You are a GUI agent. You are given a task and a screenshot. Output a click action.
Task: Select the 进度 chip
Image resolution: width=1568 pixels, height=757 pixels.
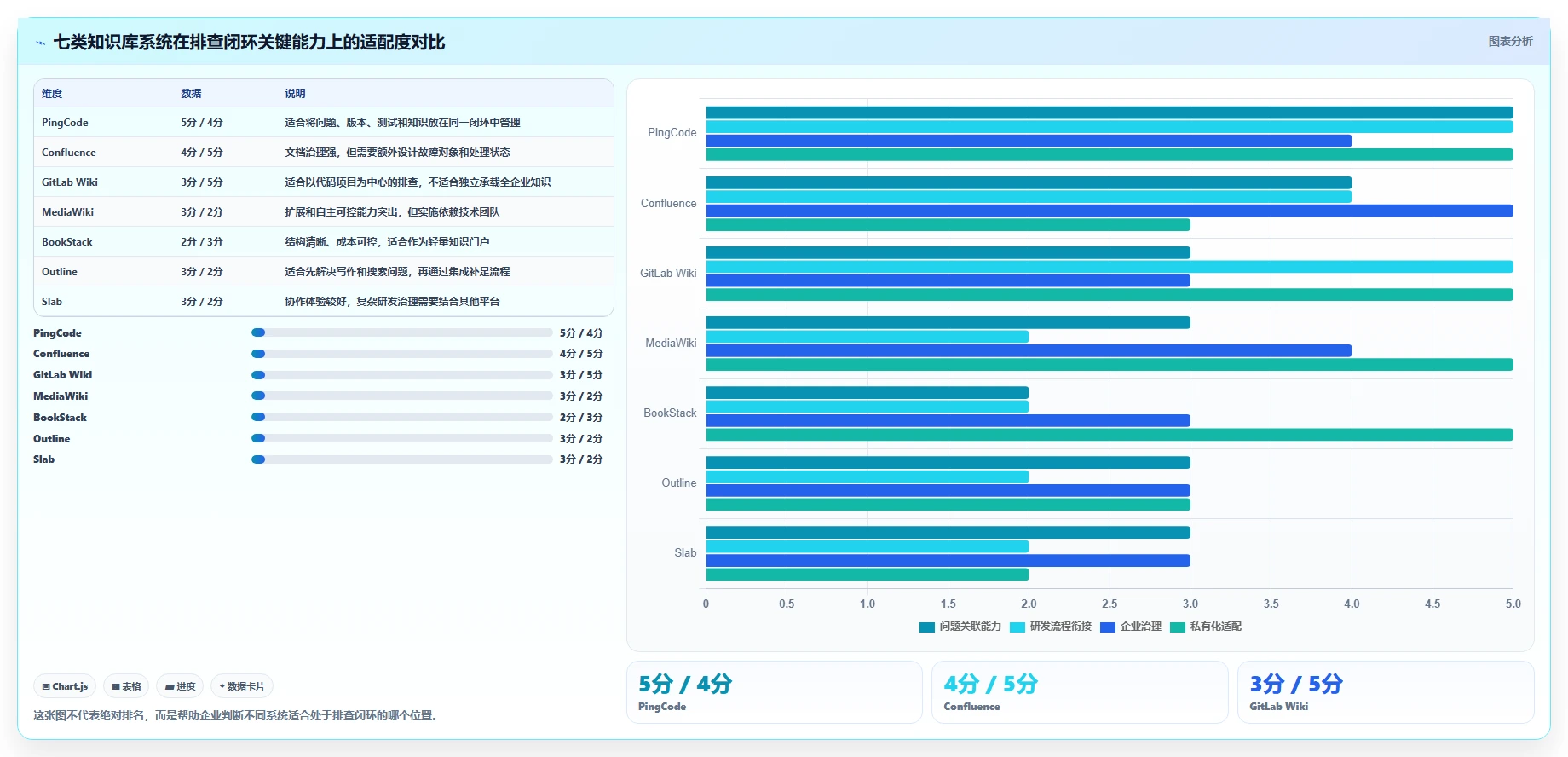(x=180, y=686)
